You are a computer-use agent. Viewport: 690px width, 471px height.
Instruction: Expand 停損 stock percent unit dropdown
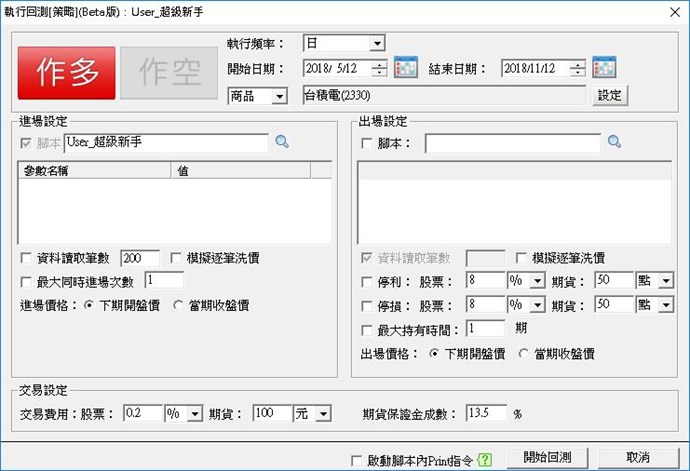537,304
